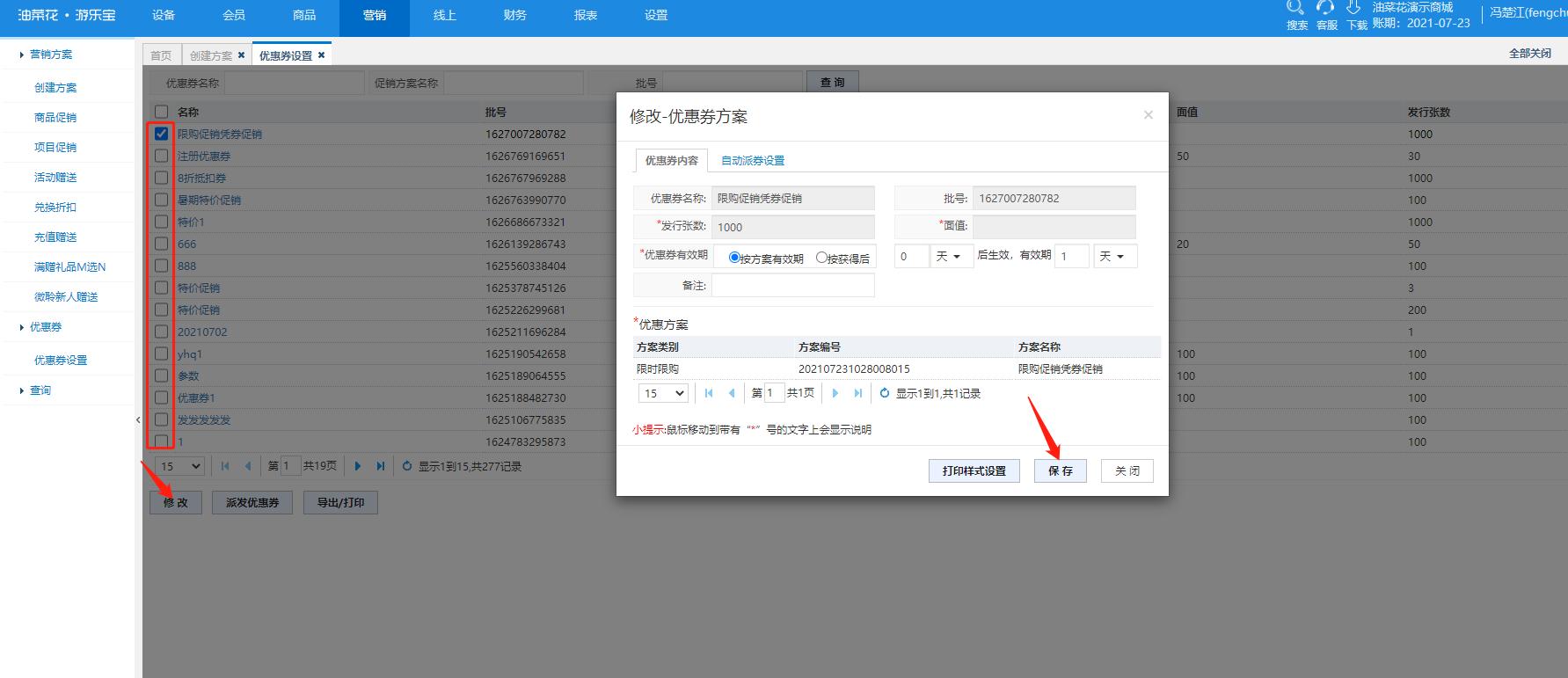This screenshot has height=678, width=1568.
Task: Open the validity-period 天 unit dropdown
Action: pyautogui.click(x=1115, y=256)
